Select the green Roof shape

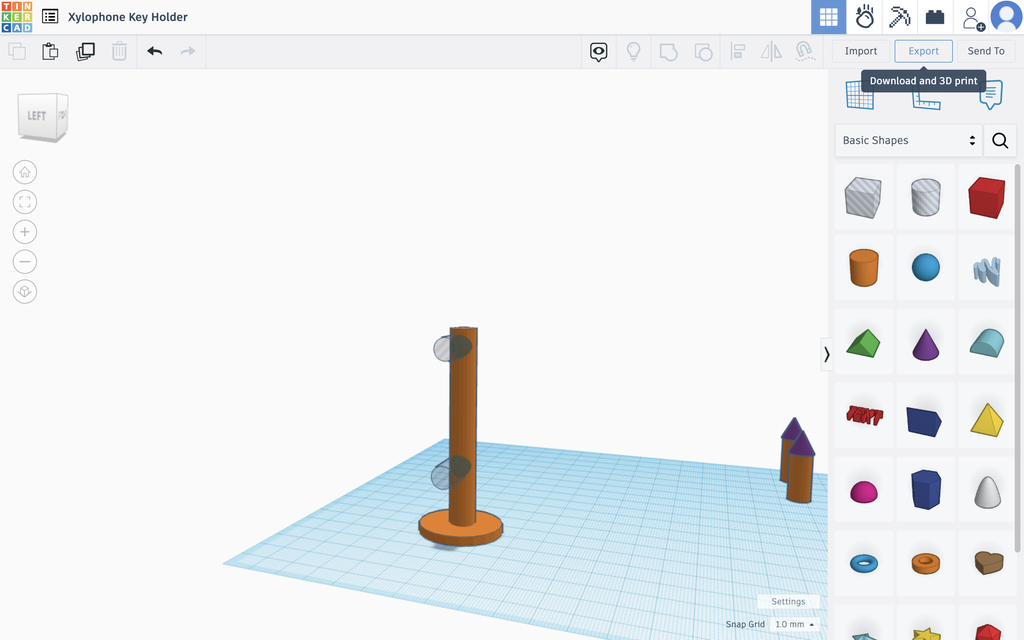tap(863, 343)
